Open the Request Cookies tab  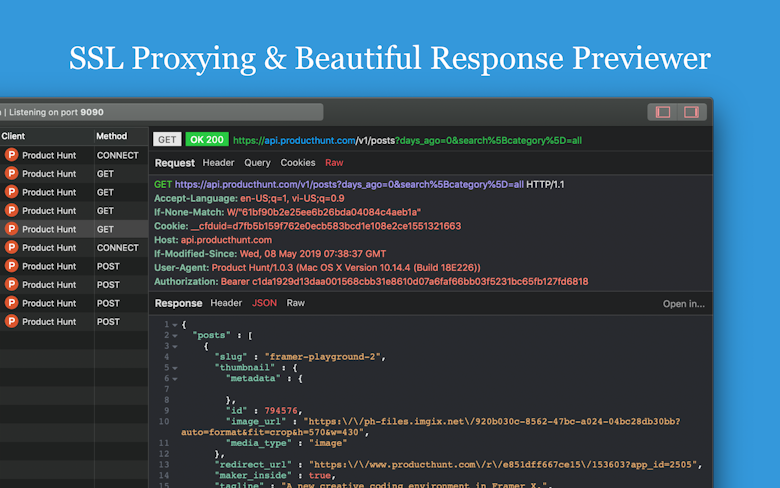click(297, 163)
